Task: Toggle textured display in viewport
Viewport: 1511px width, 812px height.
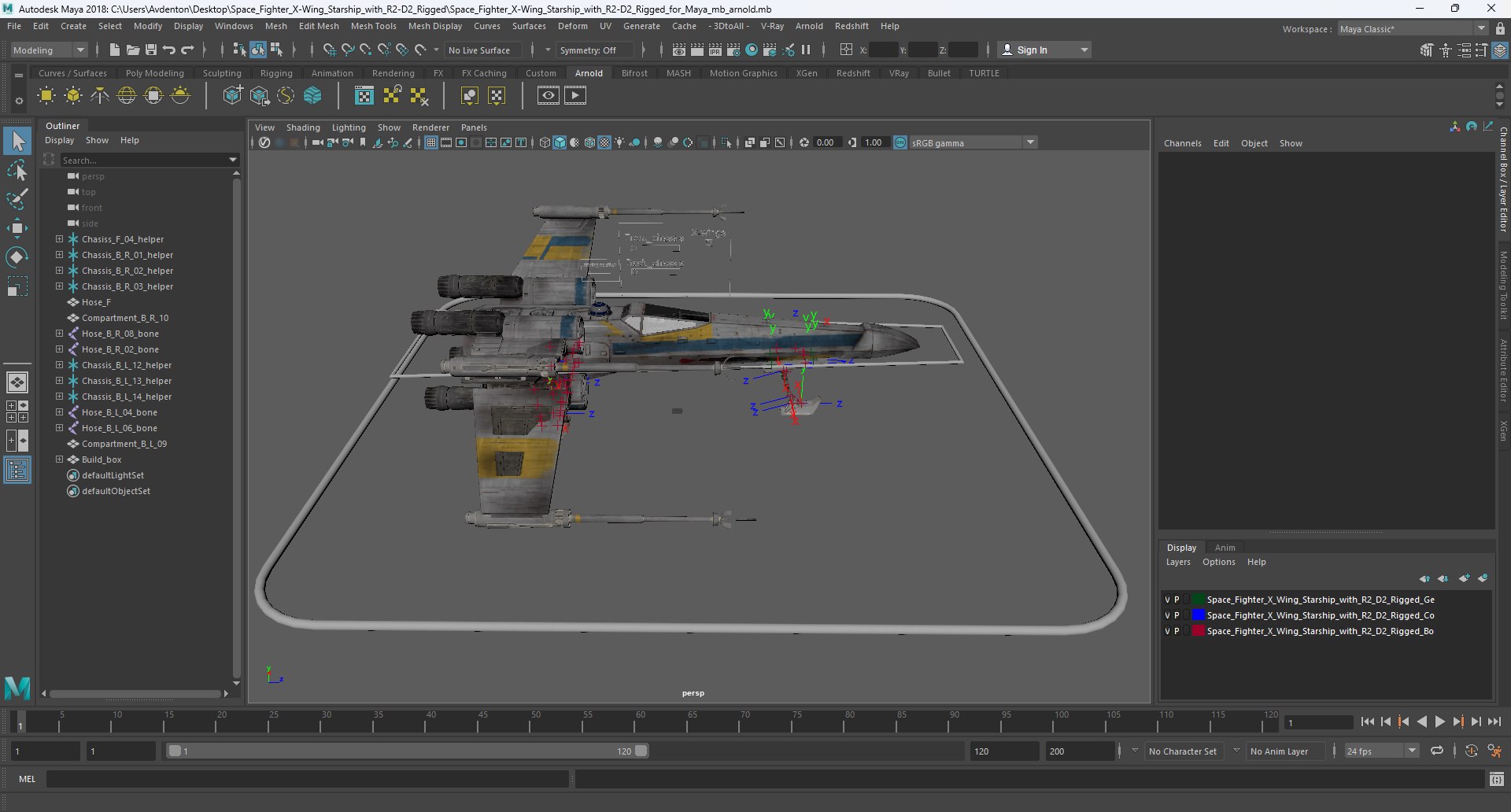Action: pyautogui.click(x=604, y=142)
